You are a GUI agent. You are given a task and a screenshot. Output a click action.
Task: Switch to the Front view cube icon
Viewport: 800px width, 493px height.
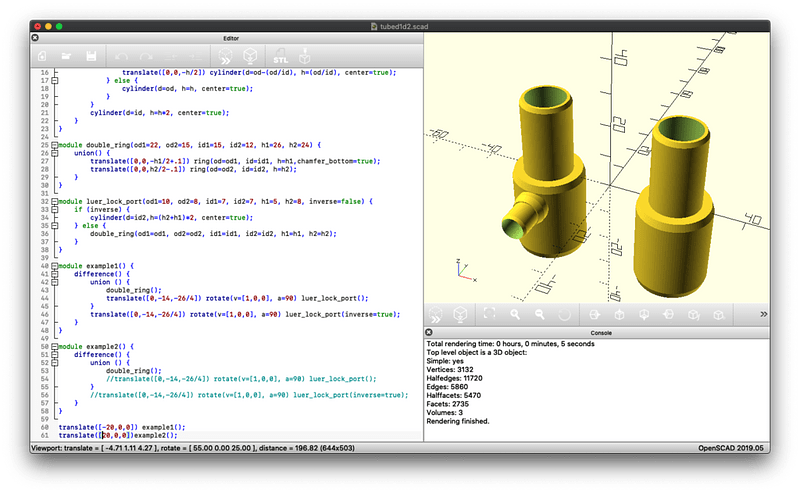(x=693, y=314)
